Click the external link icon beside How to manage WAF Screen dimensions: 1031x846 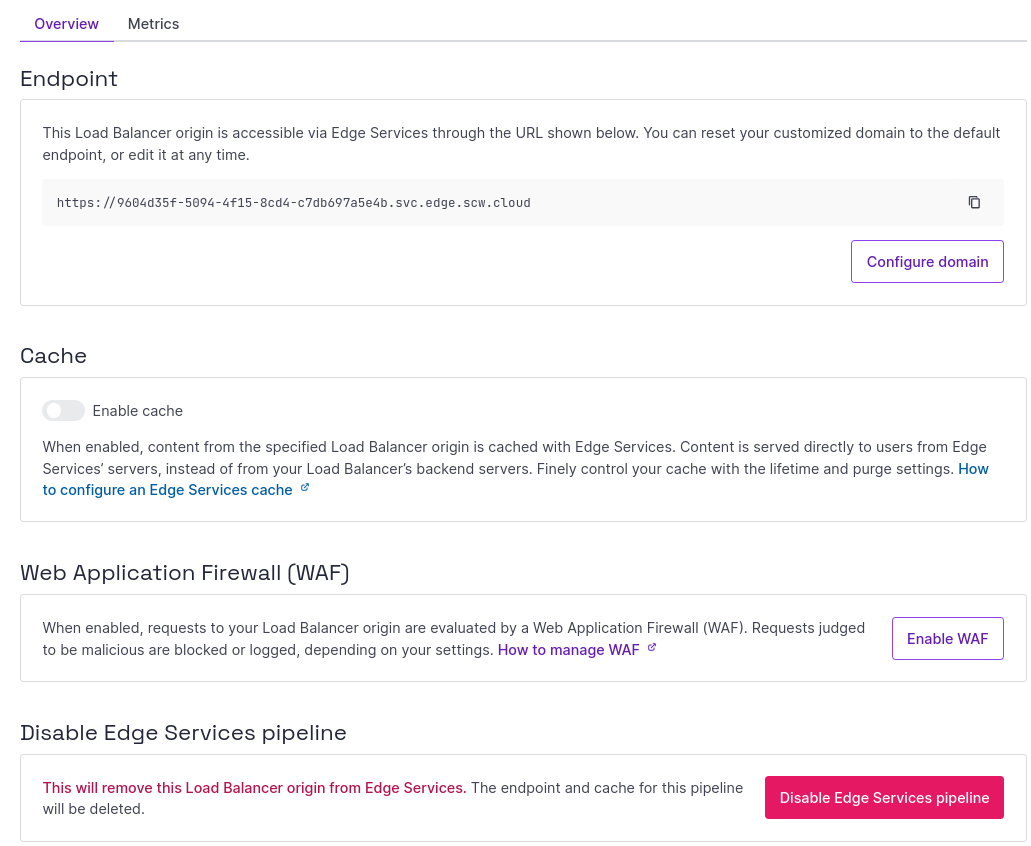pos(651,648)
